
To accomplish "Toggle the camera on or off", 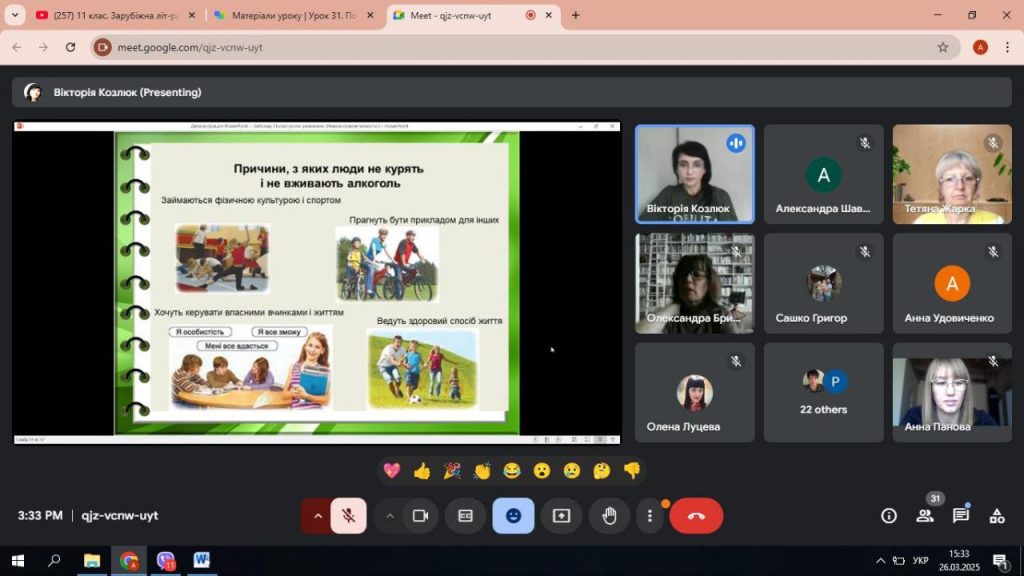I will point(421,516).
